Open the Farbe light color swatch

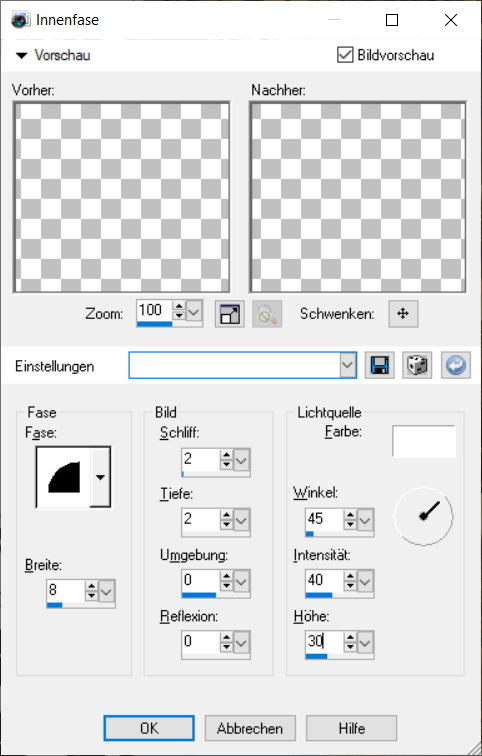pyautogui.click(x=424, y=441)
